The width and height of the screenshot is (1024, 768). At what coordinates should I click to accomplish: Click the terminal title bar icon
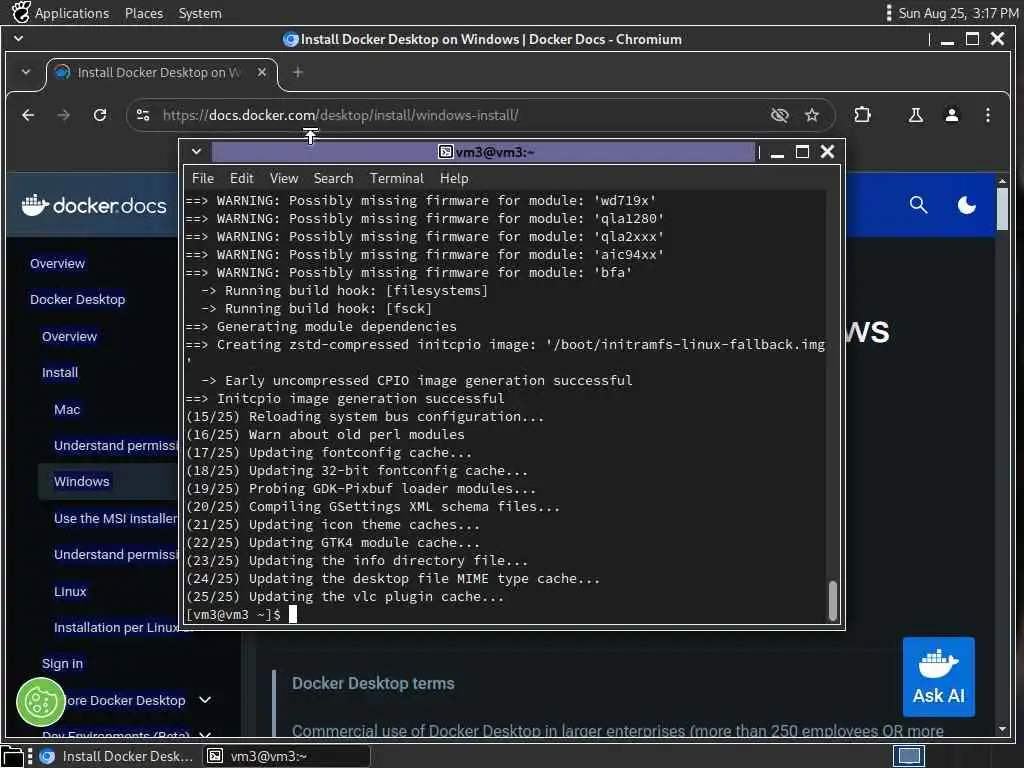click(x=445, y=152)
